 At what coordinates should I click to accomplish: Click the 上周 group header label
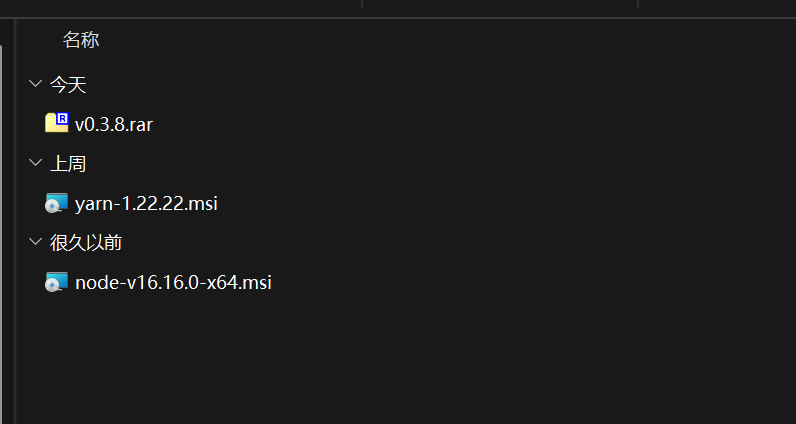(x=68, y=164)
